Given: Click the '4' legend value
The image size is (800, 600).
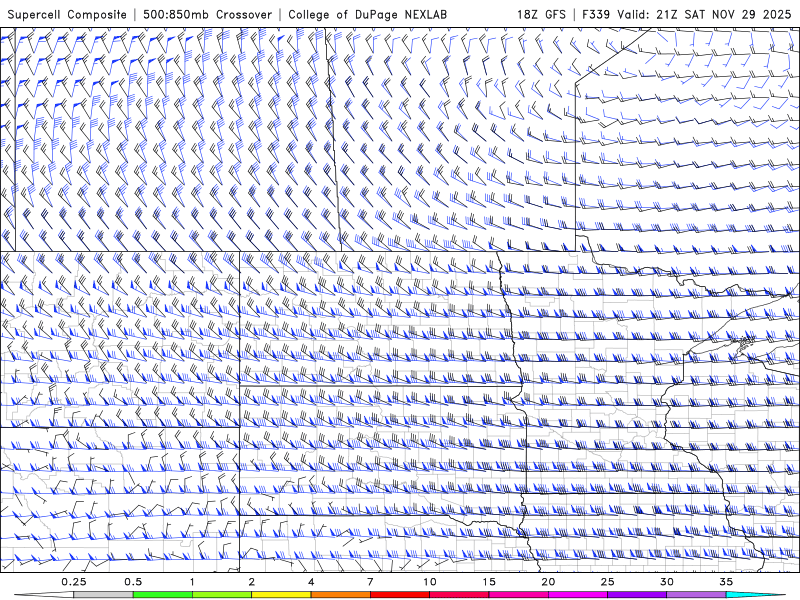Looking at the screenshot, I should [311, 582].
